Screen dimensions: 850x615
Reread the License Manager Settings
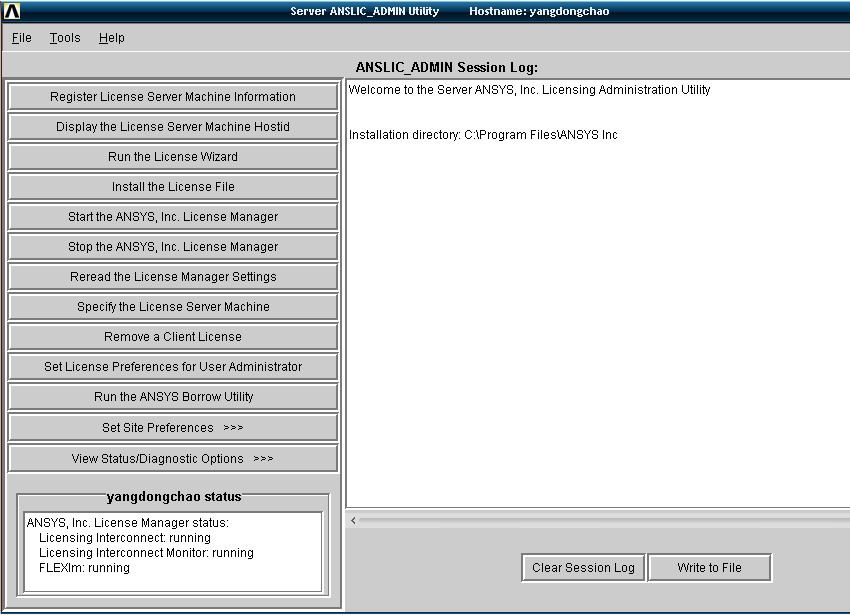click(173, 277)
